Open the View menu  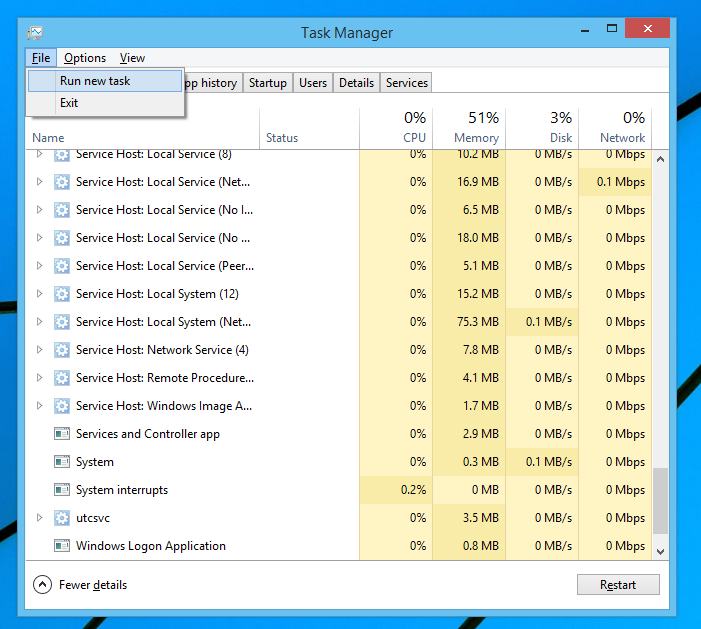point(132,58)
